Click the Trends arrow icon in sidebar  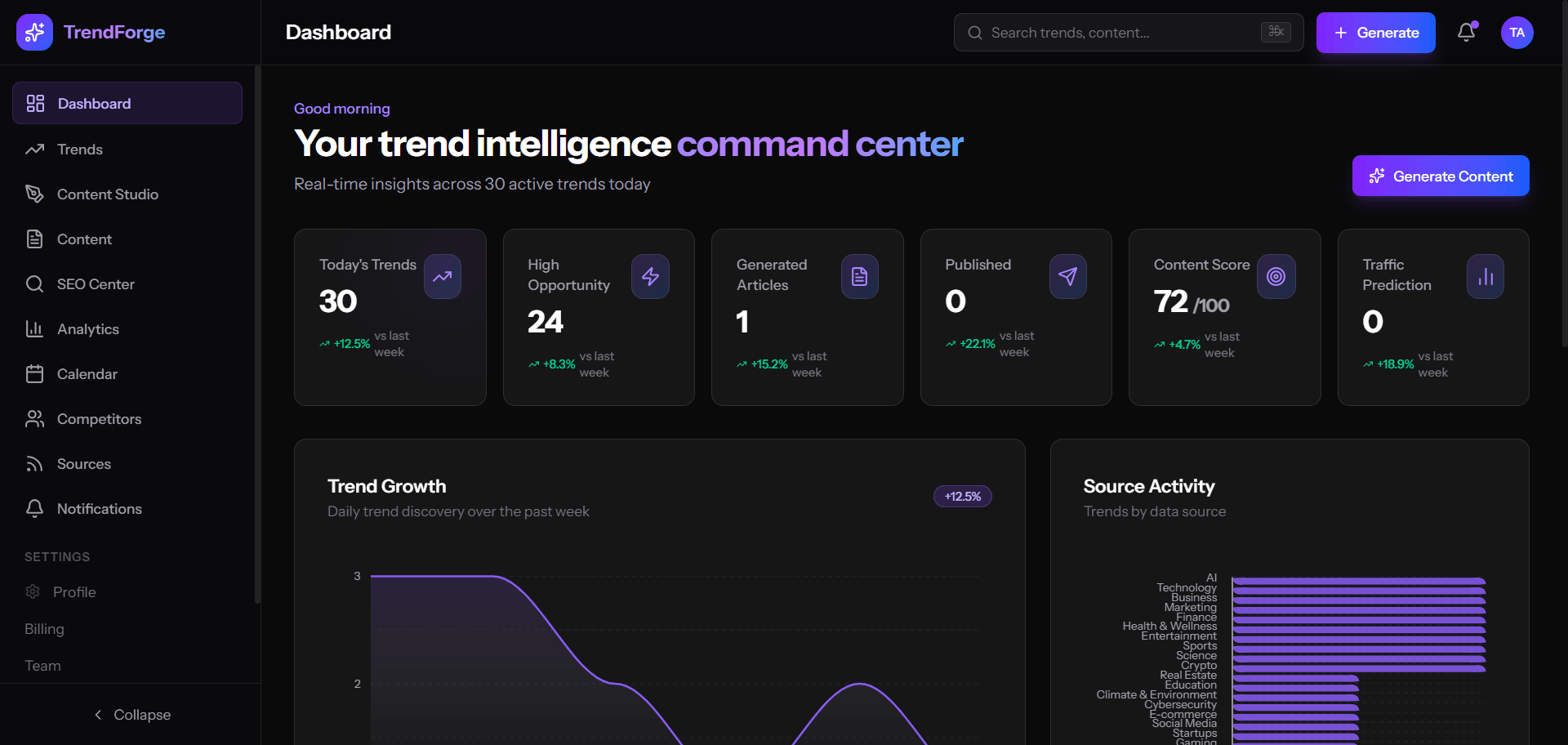pos(34,149)
